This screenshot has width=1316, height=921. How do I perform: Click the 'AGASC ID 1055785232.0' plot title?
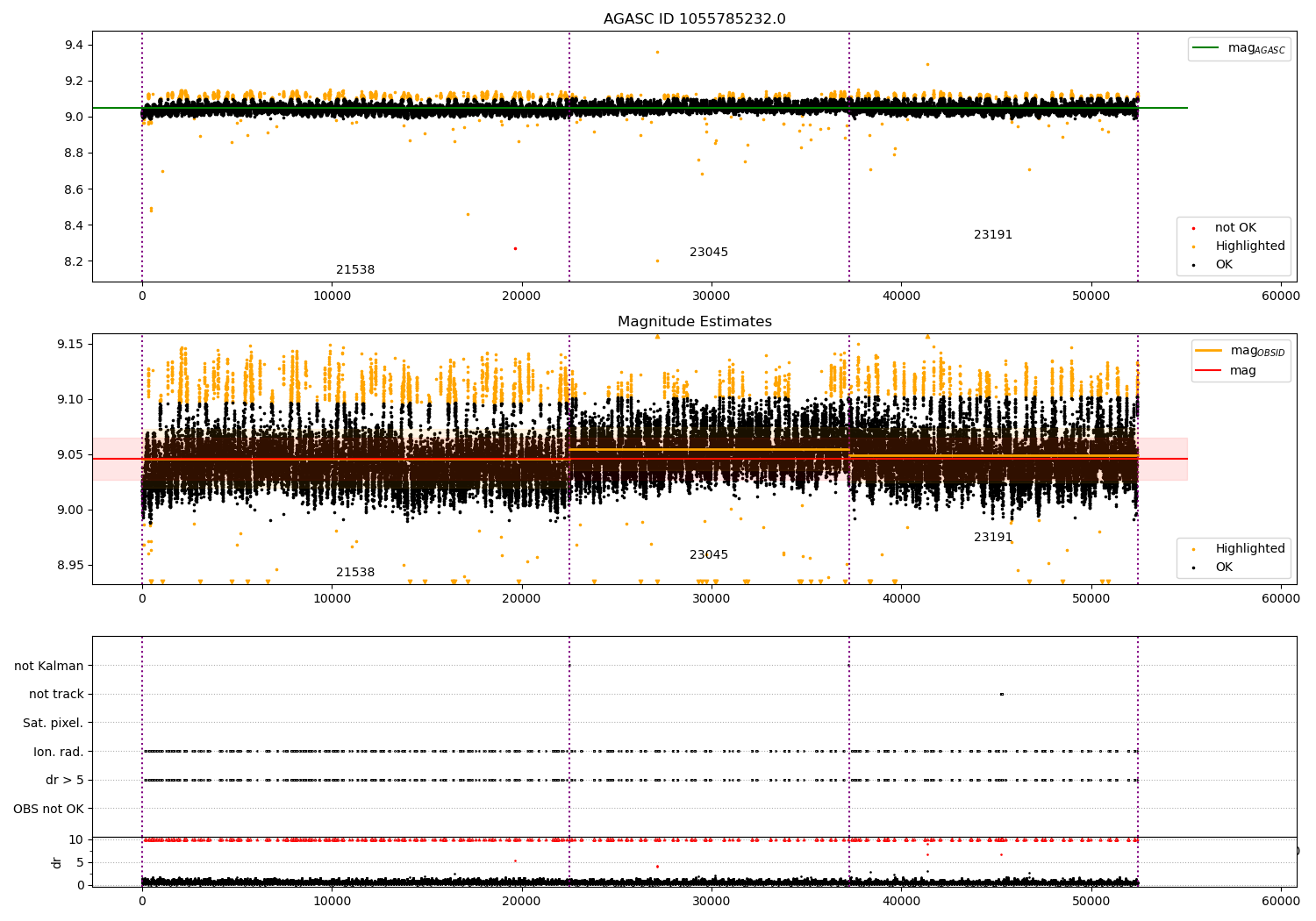694,19
